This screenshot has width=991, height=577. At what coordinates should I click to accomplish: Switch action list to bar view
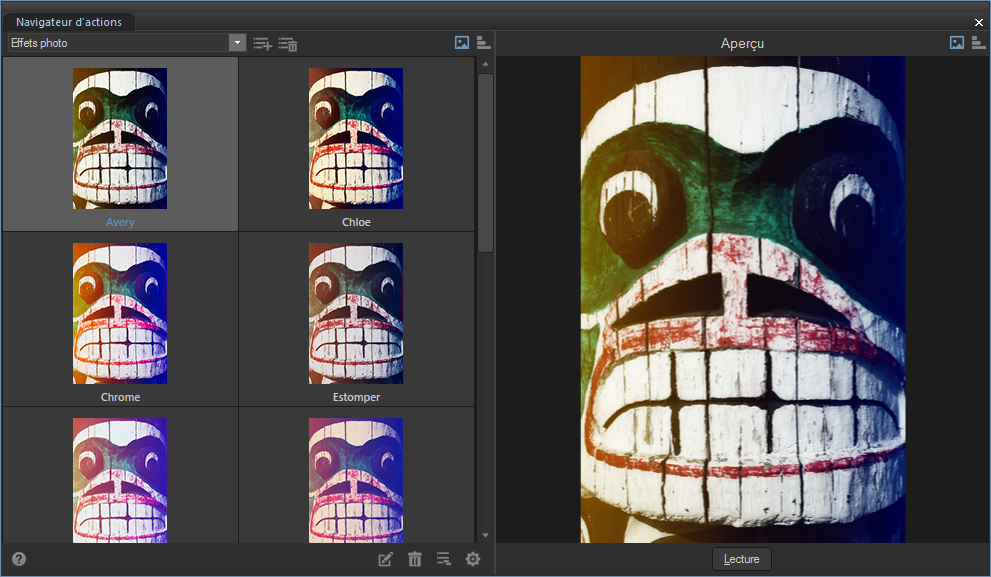pyautogui.click(x=483, y=43)
